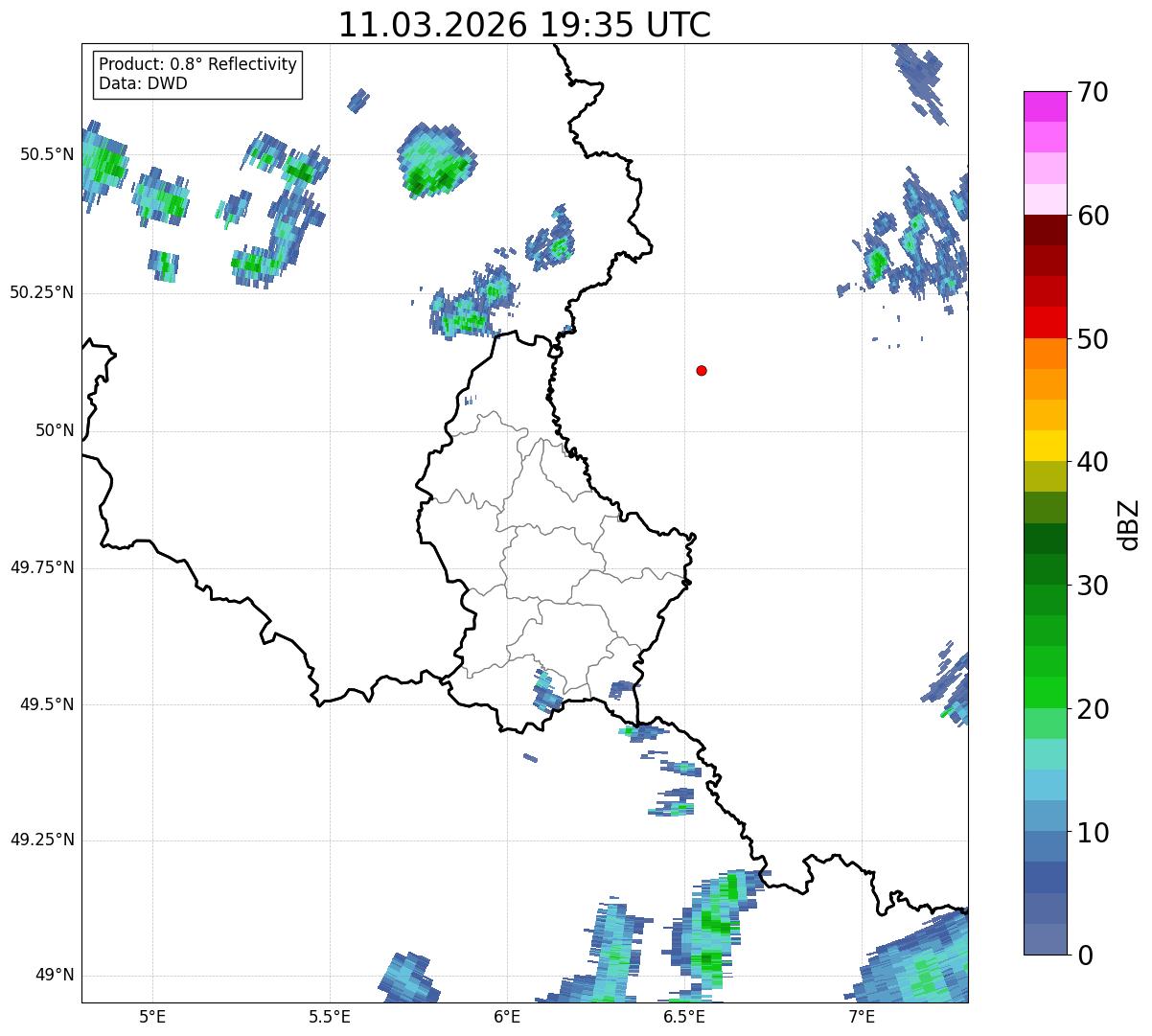Click colorbar tick label 20
The height and width of the screenshot is (1036, 1152).
click(1093, 709)
